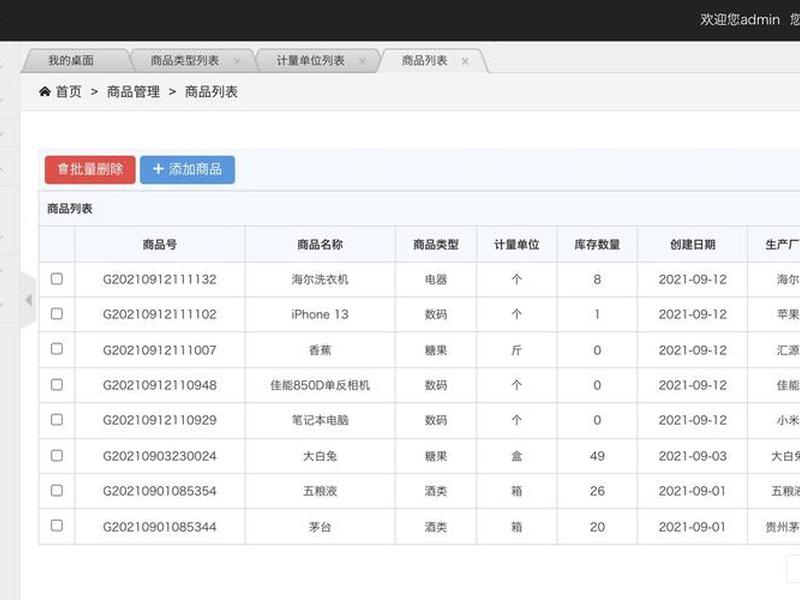Check the box for 海尔洗衣机 row

[x=57, y=279]
